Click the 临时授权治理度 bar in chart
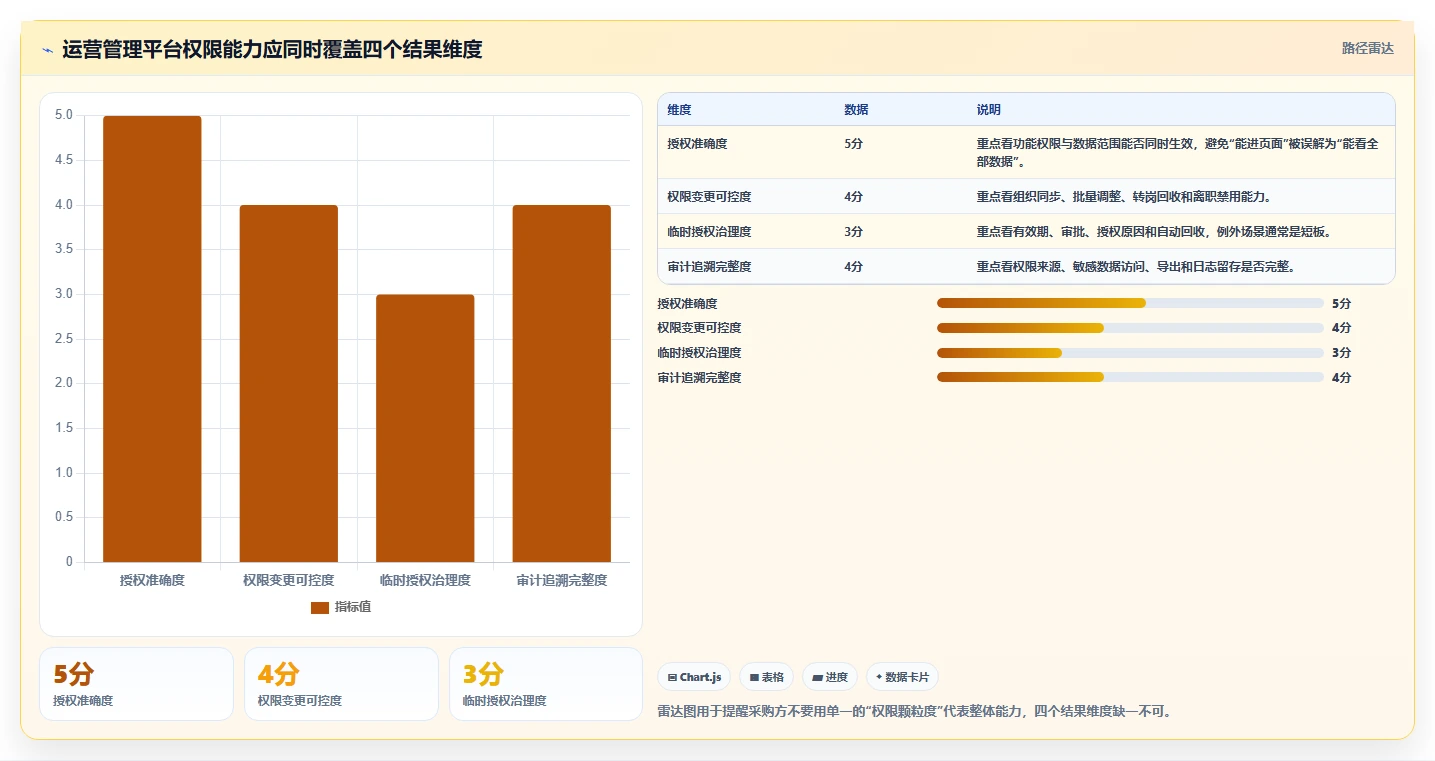Image resolution: width=1435 pixels, height=761 pixels. tap(425, 428)
